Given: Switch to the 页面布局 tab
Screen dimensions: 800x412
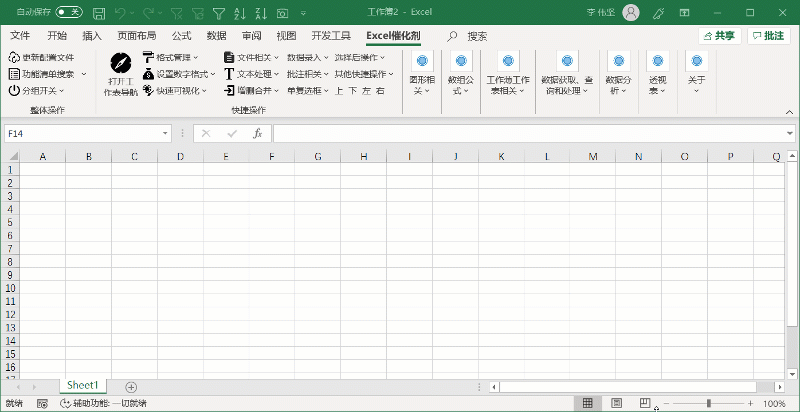Looking at the screenshot, I should pyautogui.click(x=137, y=36).
